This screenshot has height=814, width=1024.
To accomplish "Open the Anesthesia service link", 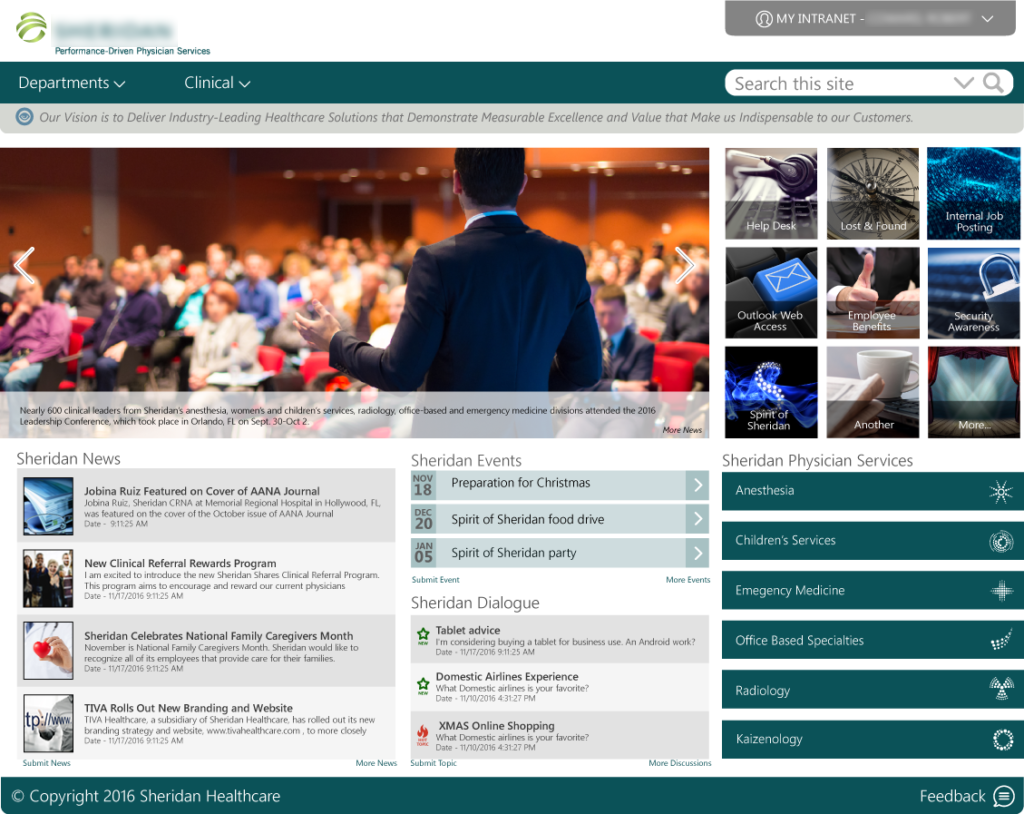I will (872, 491).
